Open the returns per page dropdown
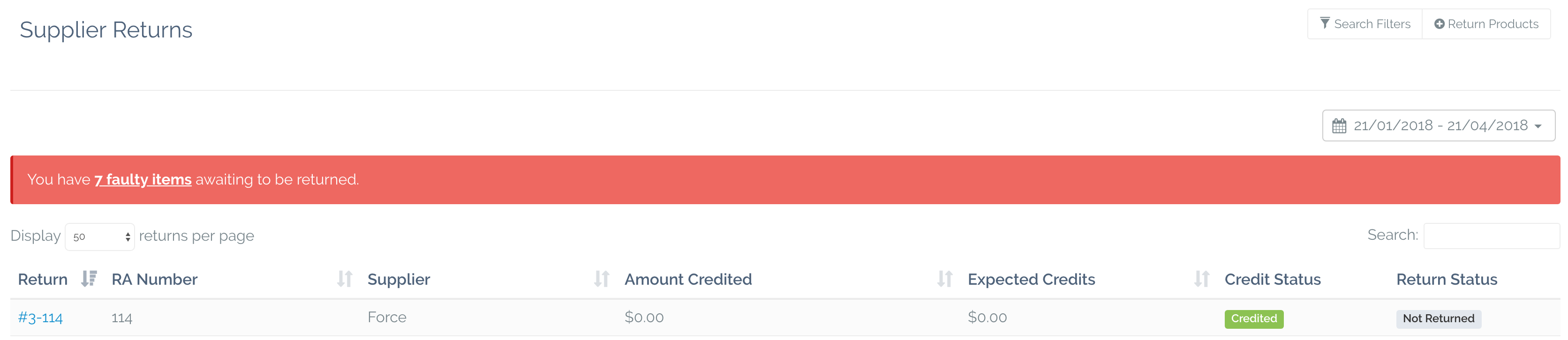Screen dimensions: 1568x340 [100, 237]
